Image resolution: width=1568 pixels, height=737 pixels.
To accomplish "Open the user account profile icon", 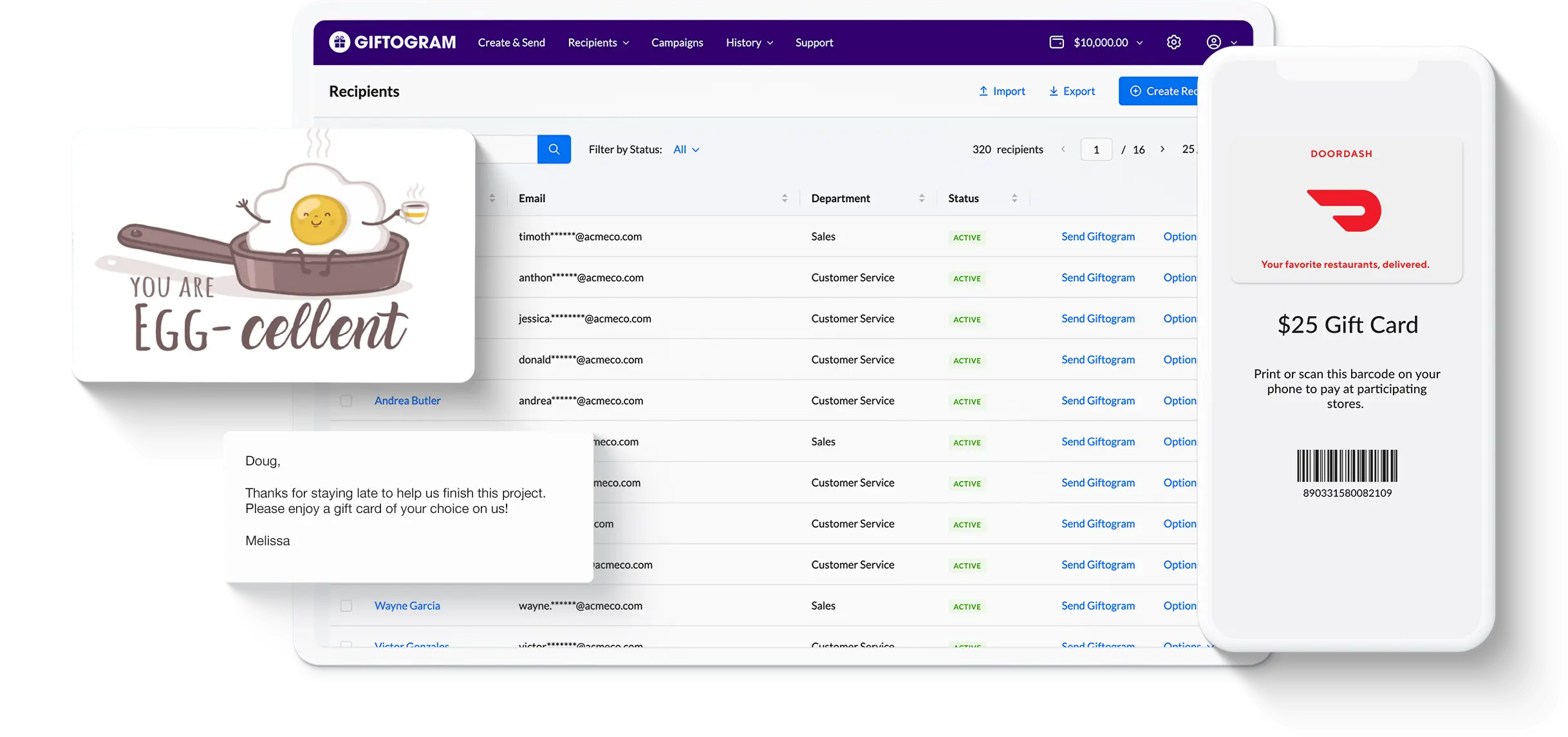I will (1213, 42).
